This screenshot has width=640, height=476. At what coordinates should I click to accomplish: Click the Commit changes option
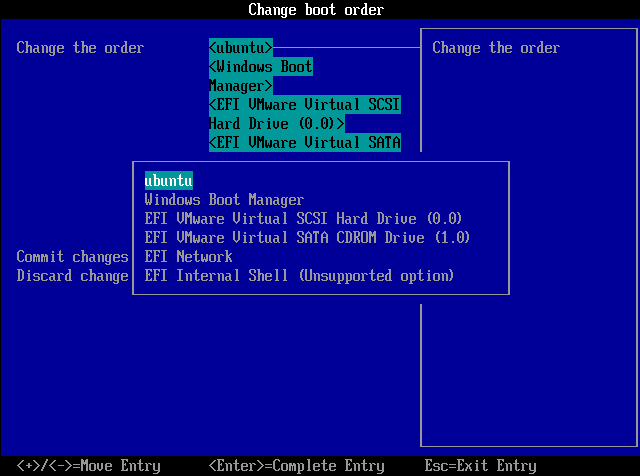[72, 256]
